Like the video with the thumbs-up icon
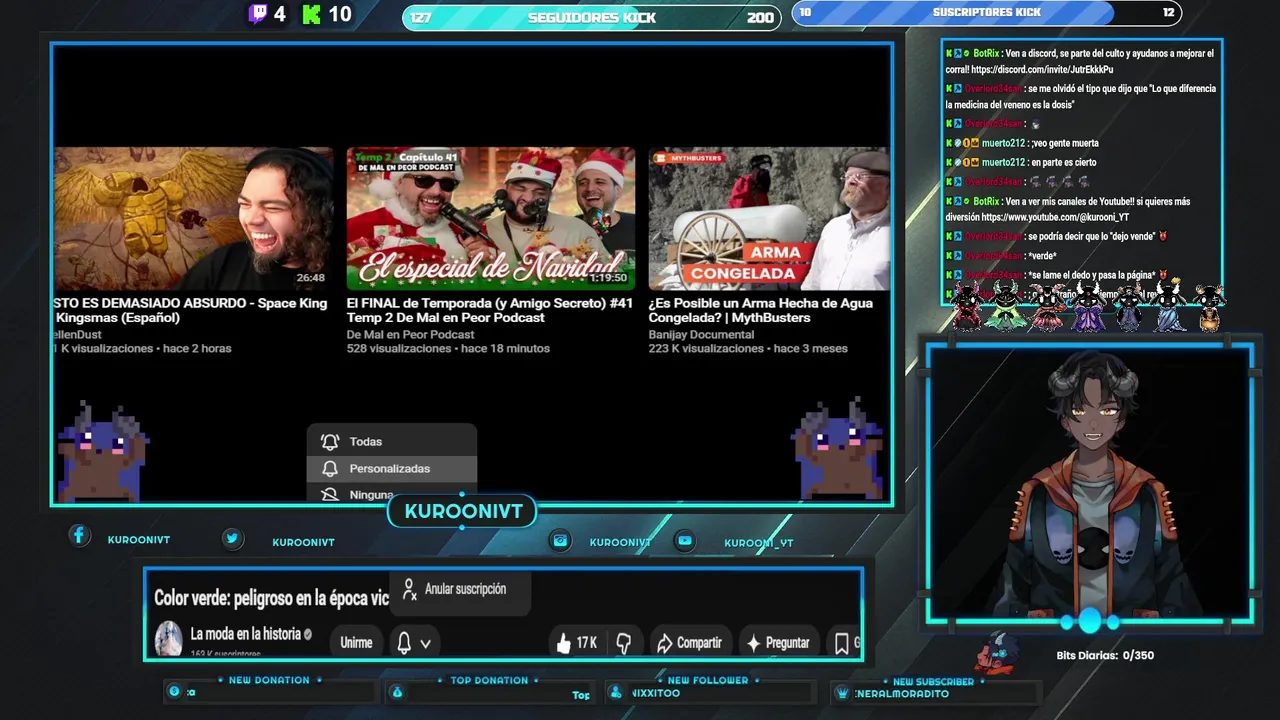 [x=564, y=643]
